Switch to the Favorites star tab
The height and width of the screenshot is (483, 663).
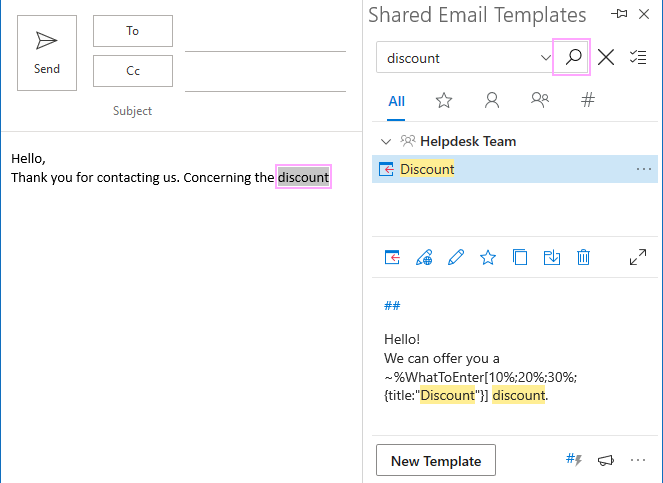[444, 101]
